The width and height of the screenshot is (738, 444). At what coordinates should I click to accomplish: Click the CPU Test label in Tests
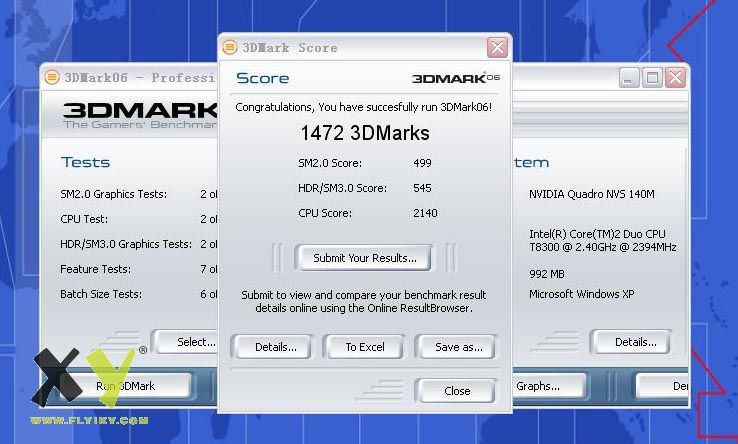84,219
